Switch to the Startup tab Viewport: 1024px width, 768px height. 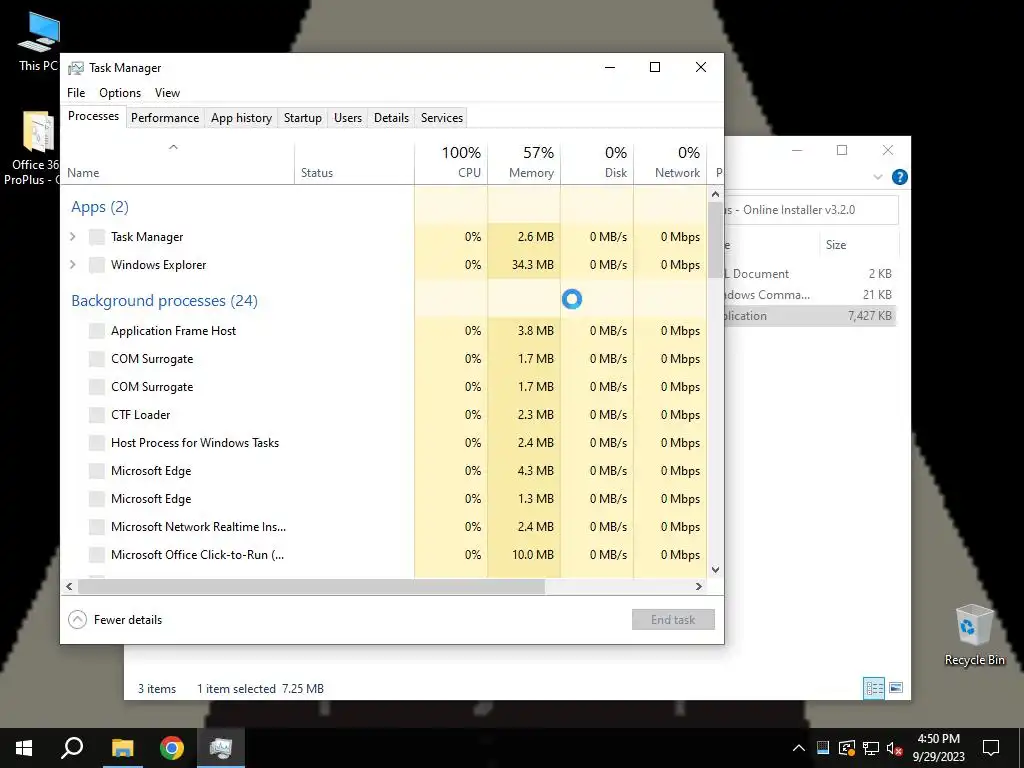(x=302, y=118)
